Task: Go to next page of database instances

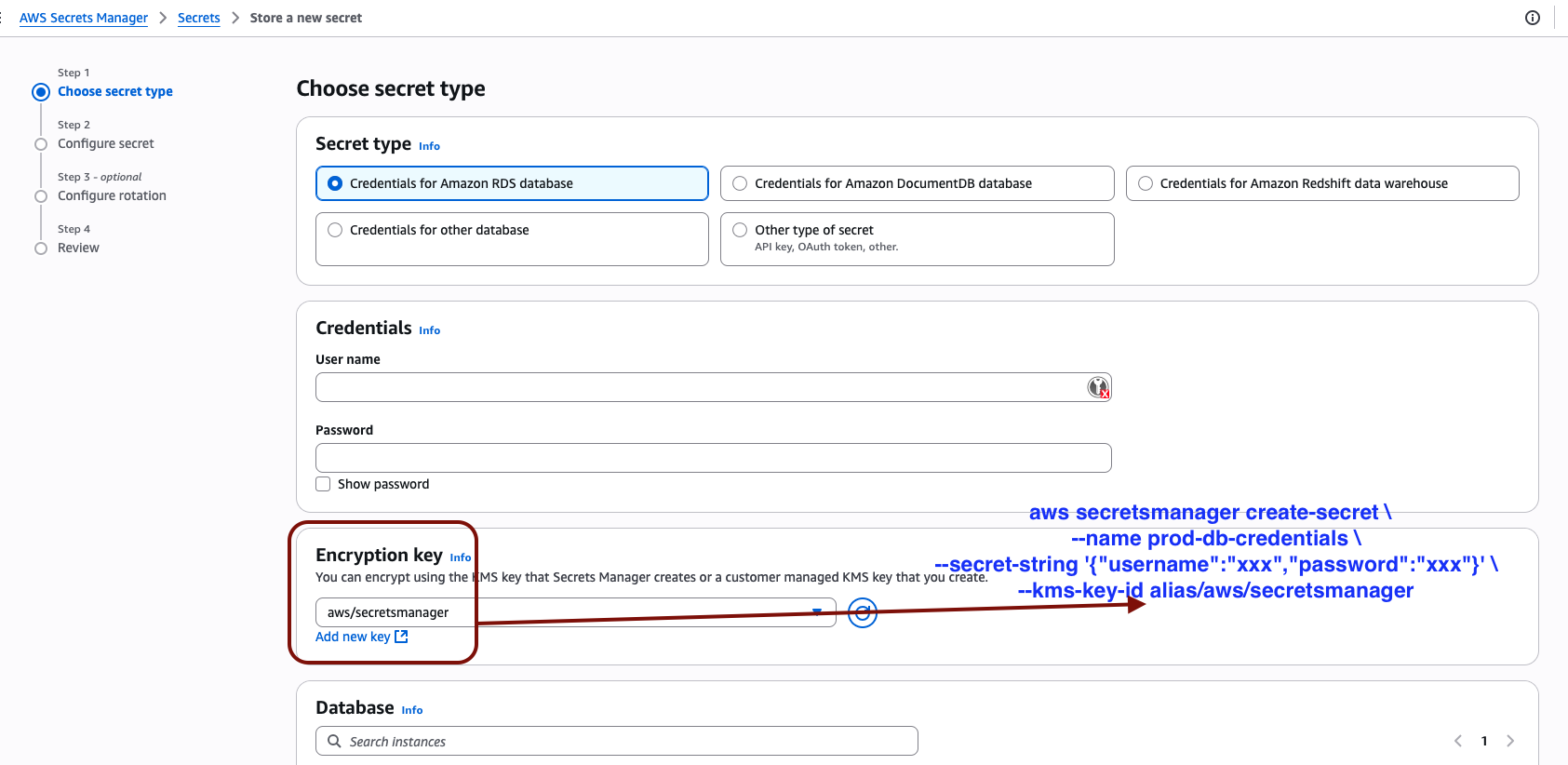Action: click(x=1510, y=741)
